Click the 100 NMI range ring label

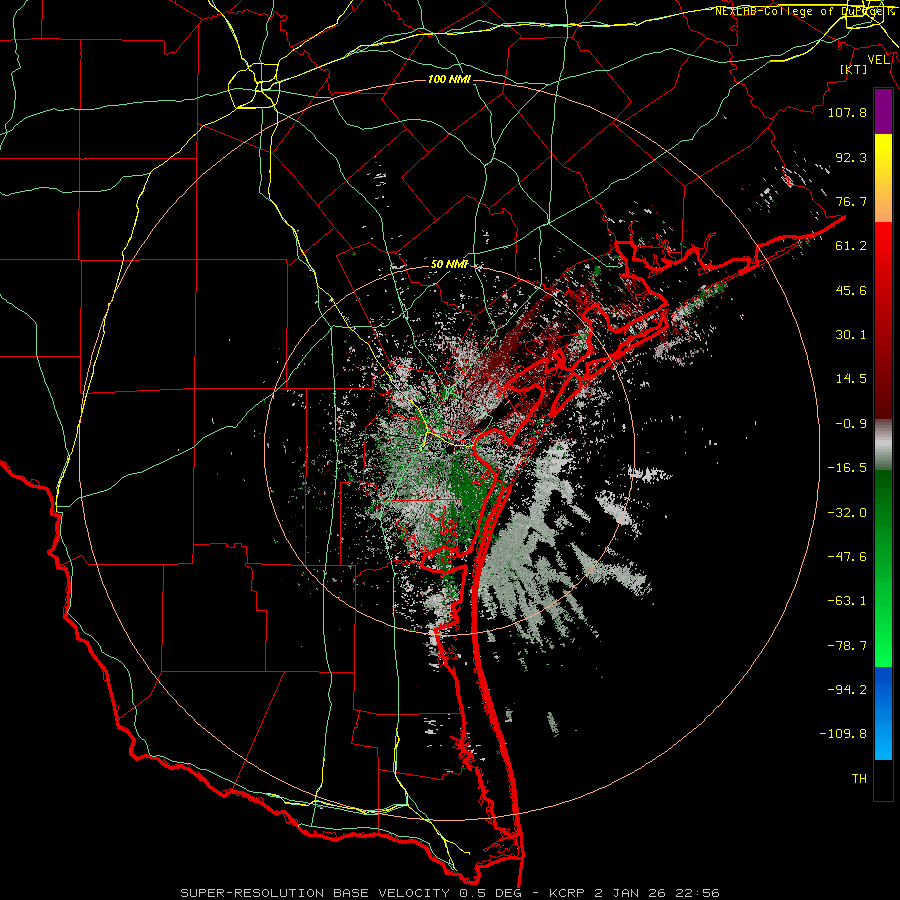[x=449, y=79]
